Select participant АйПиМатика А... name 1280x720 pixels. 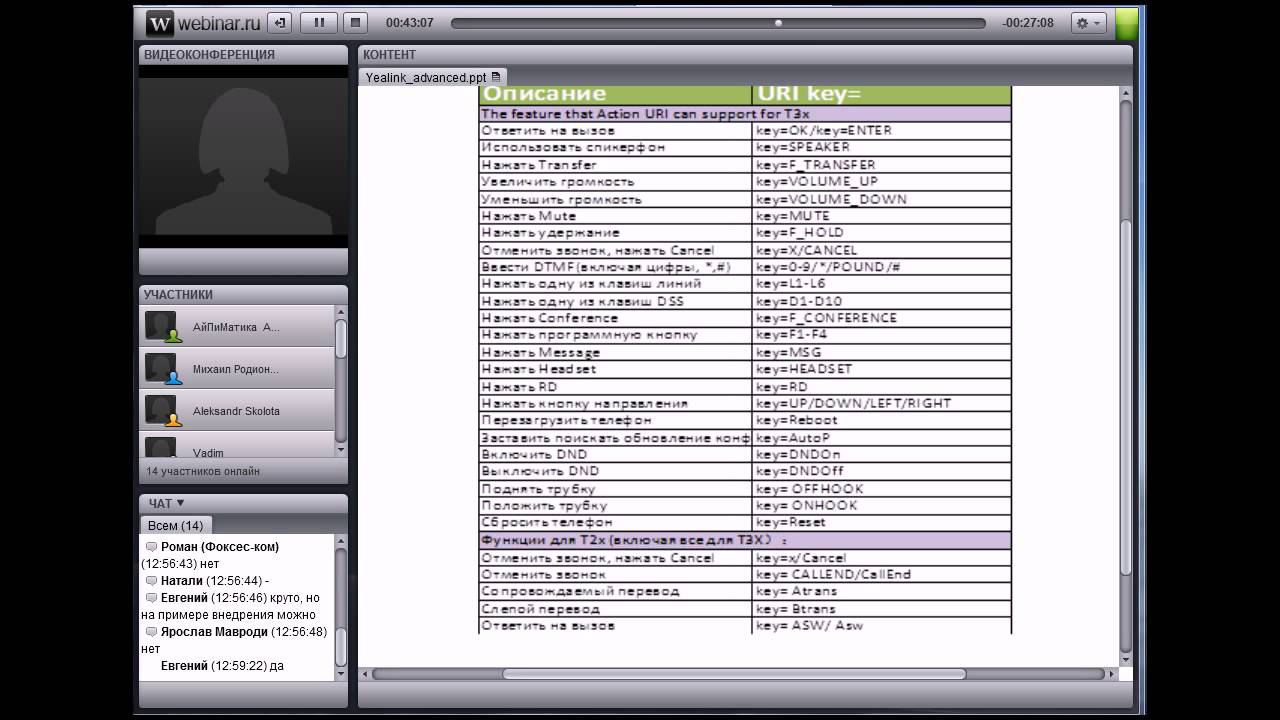pos(236,327)
